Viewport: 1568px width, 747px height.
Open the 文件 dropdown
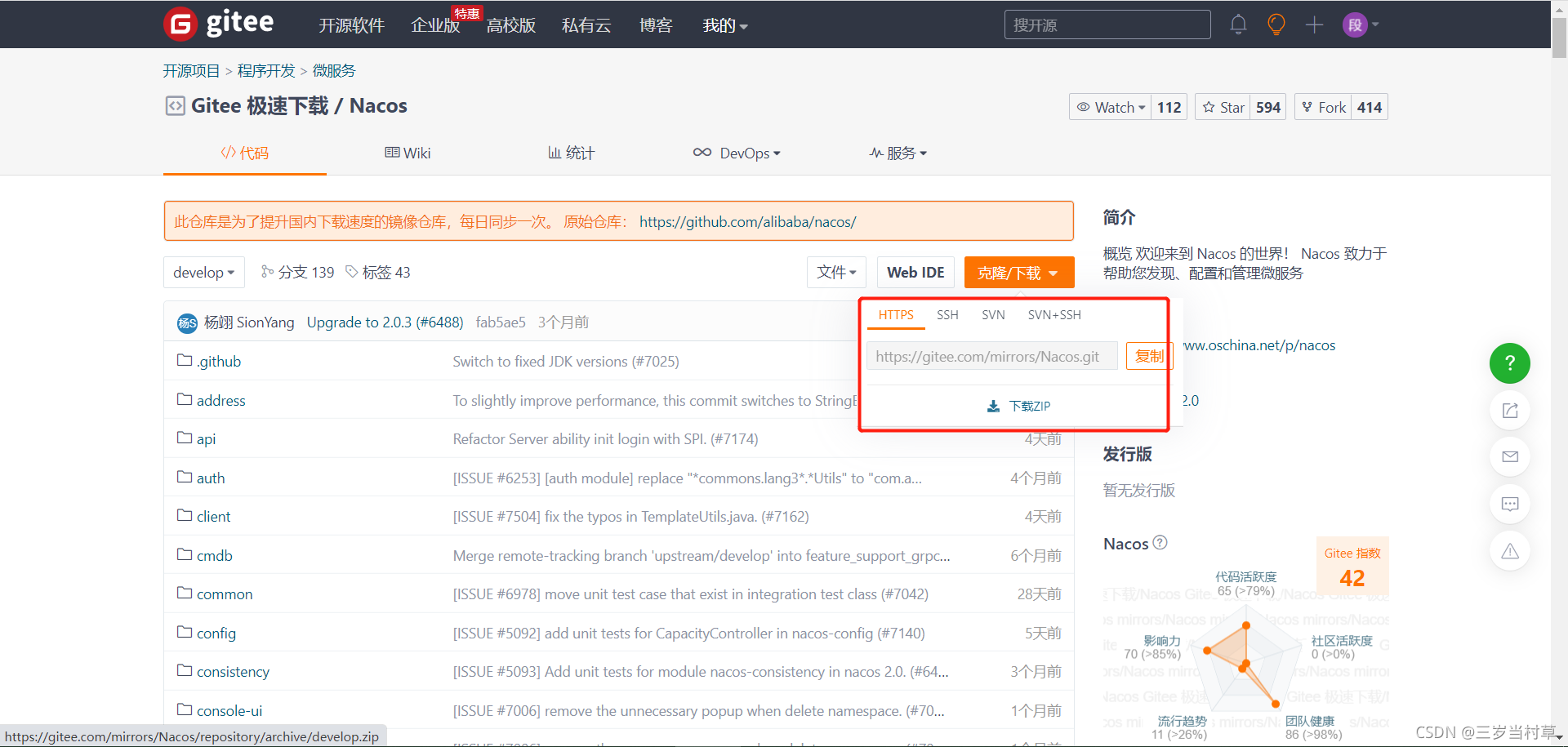tap(836, 273)
